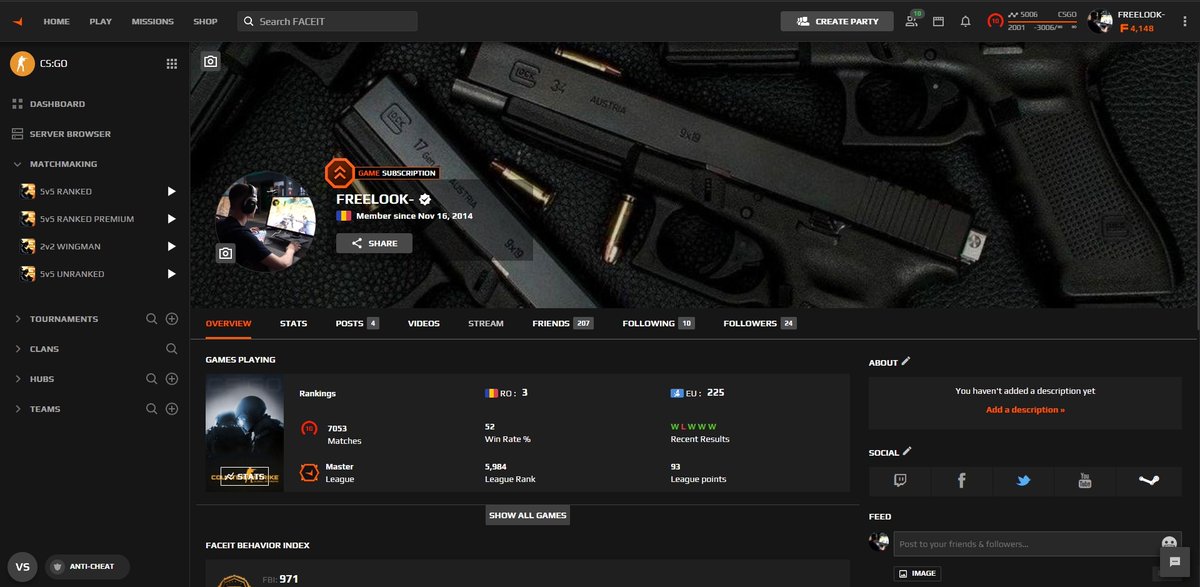Click the Game Subscription badge icon
This screenshot has width=1200, height=587.
pos(338,172)
